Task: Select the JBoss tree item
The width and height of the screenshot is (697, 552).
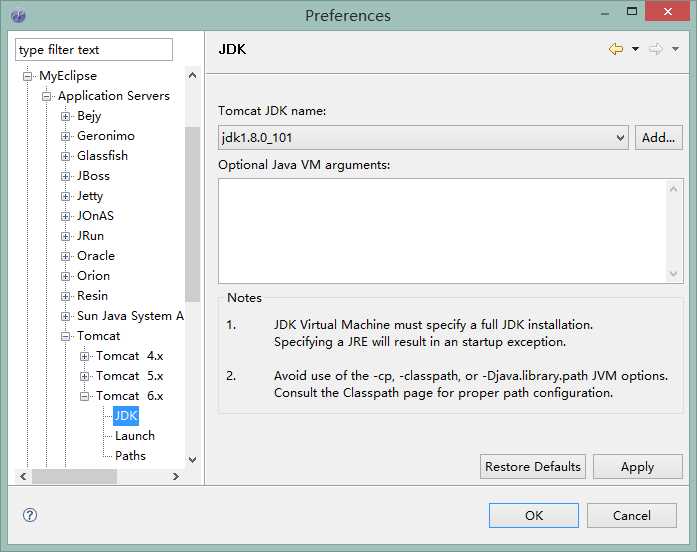Action: coord(93,176)
